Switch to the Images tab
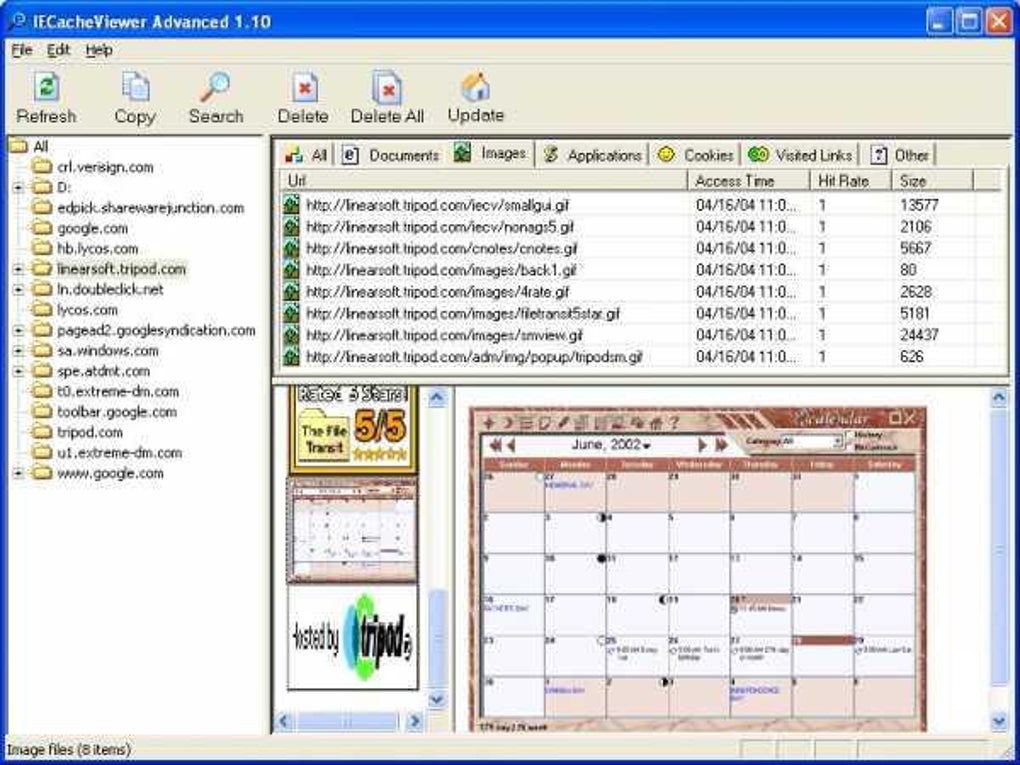Viewport: 1020px width, 765px height. click(491, 154)
